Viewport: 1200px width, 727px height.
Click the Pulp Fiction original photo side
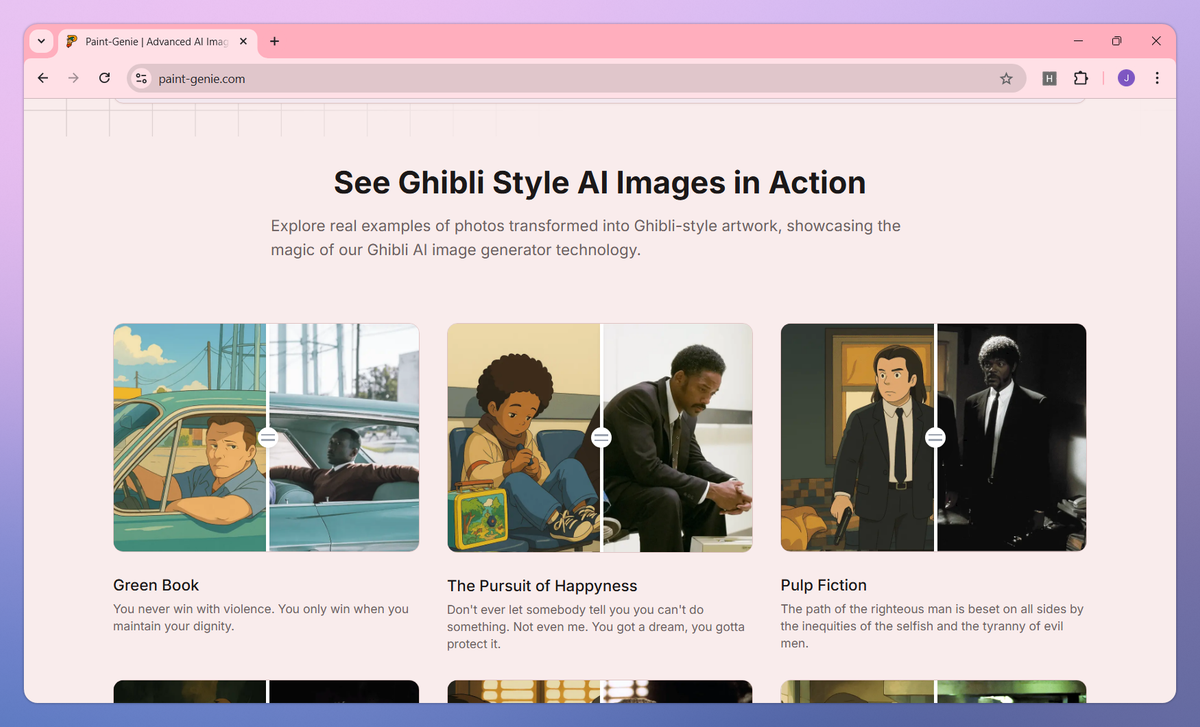[x=1012, y=437]
